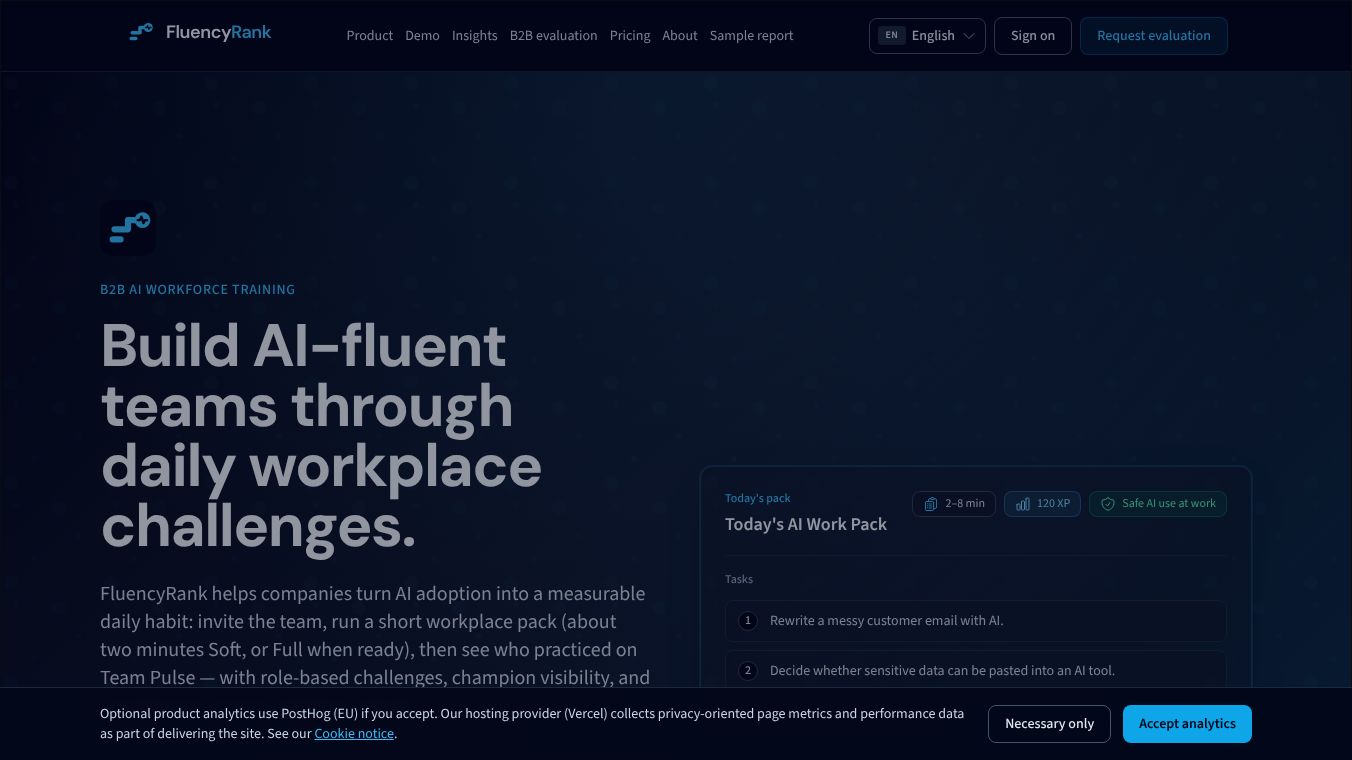The width and height of the screenshot is (1352, 760).
Task: Select task 'Rewrite a messy customer email with AI.'
Action: [976, 621]
